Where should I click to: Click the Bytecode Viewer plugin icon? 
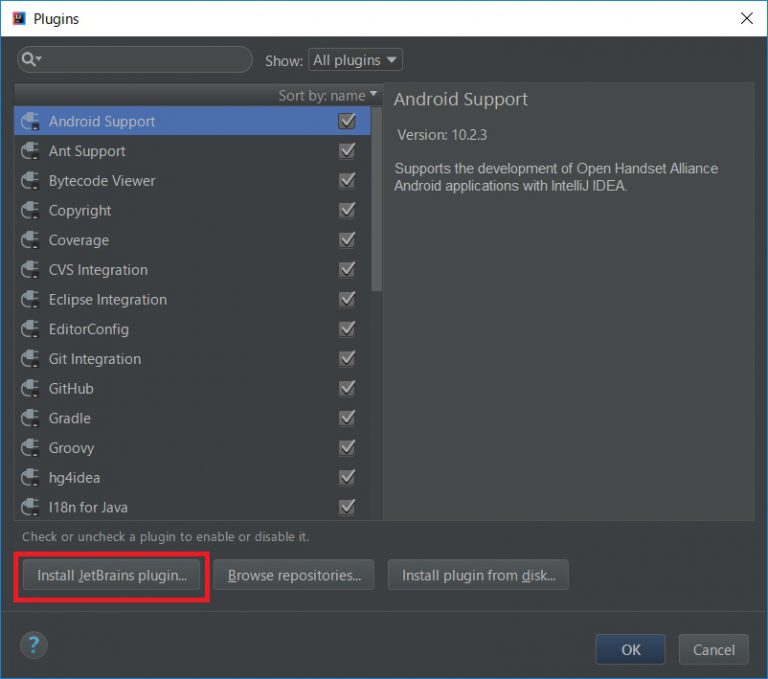click(x=30, y=181)
